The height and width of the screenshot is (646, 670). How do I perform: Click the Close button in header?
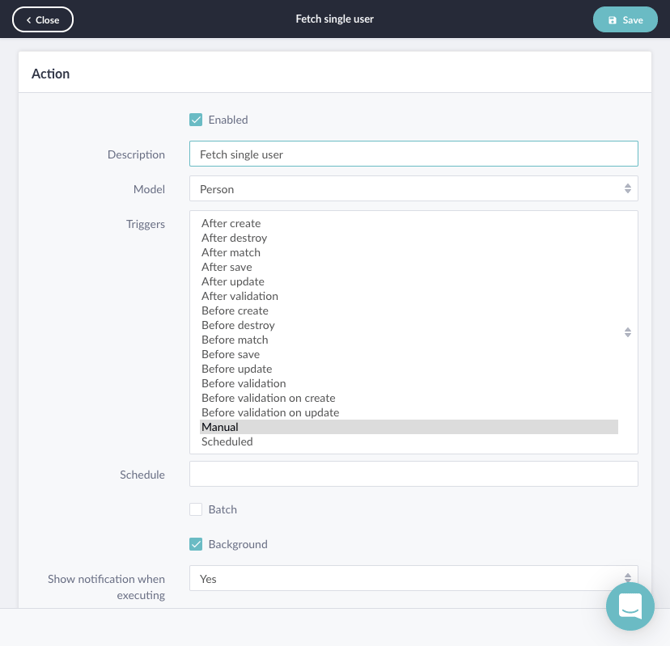(x=43, y=20)
